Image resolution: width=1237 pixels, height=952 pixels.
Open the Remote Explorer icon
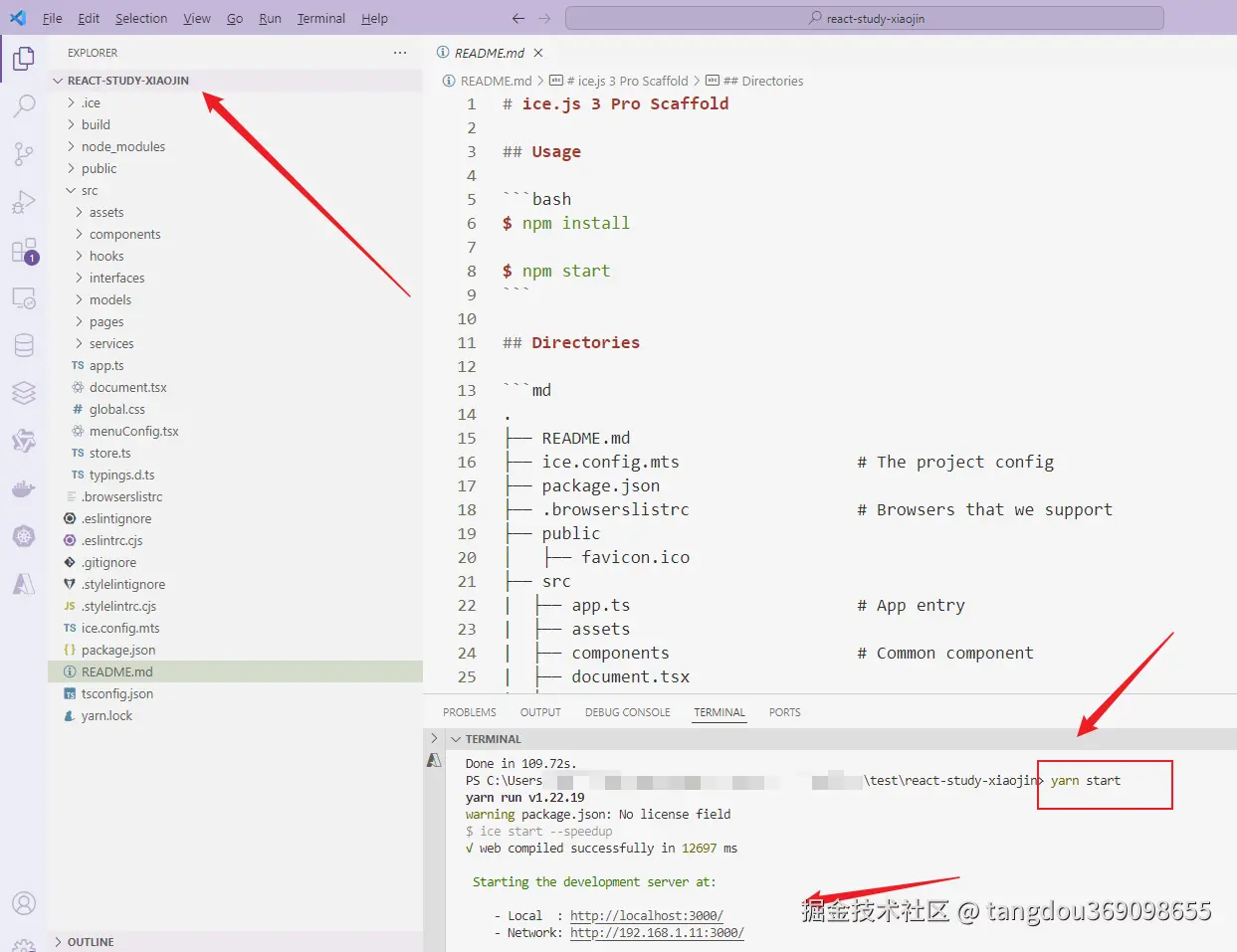[x=24, y=297]
